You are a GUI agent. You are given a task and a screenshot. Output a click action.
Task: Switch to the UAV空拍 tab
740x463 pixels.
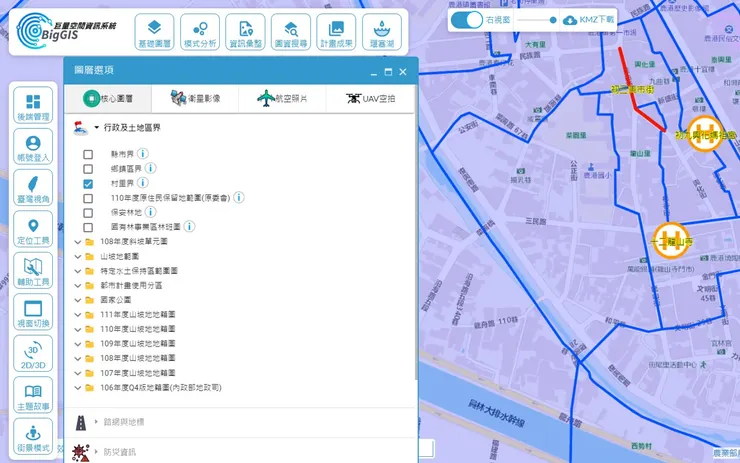[x=370, y=99]
